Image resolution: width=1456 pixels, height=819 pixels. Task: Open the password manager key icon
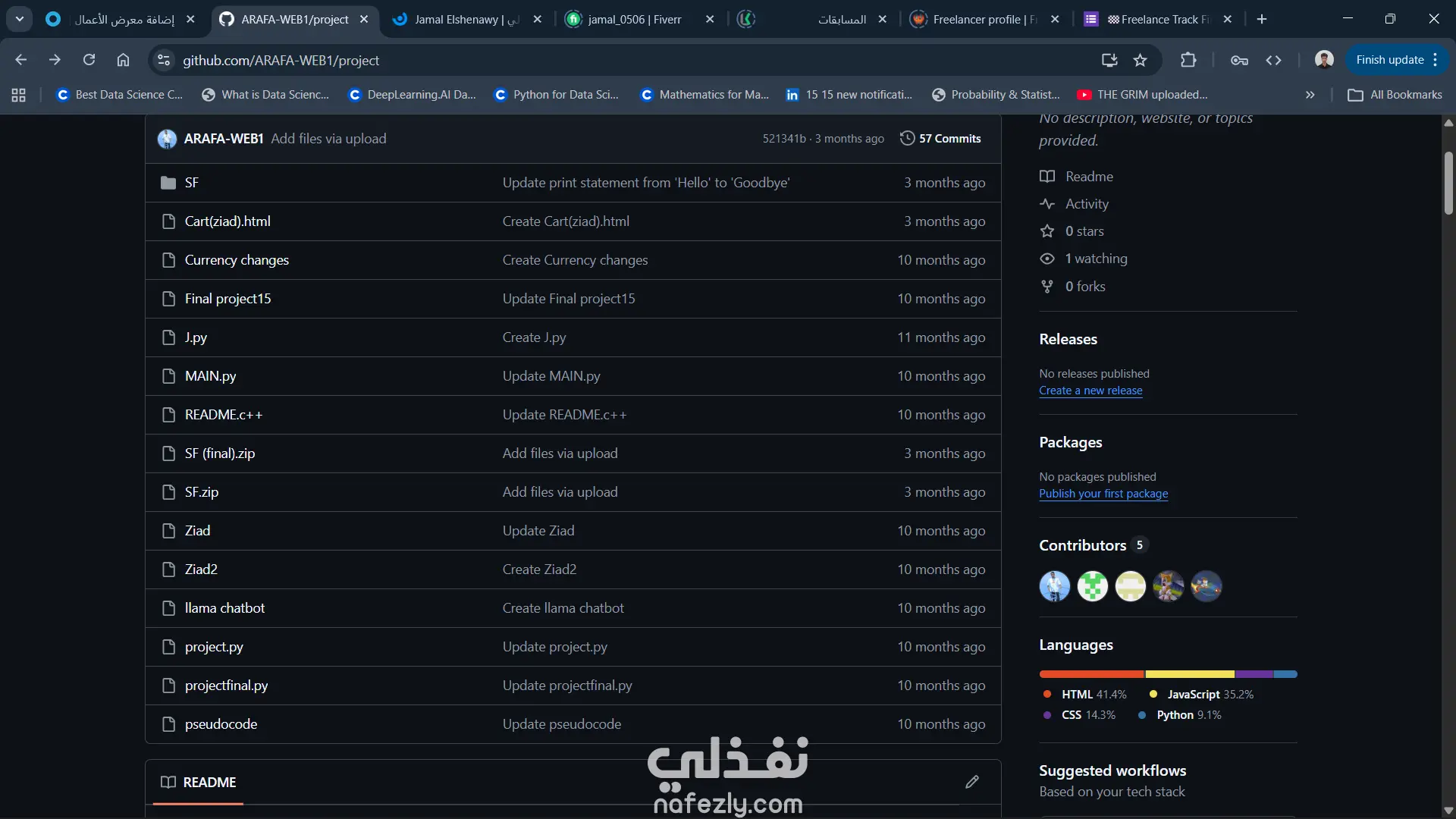point(1239,61)
